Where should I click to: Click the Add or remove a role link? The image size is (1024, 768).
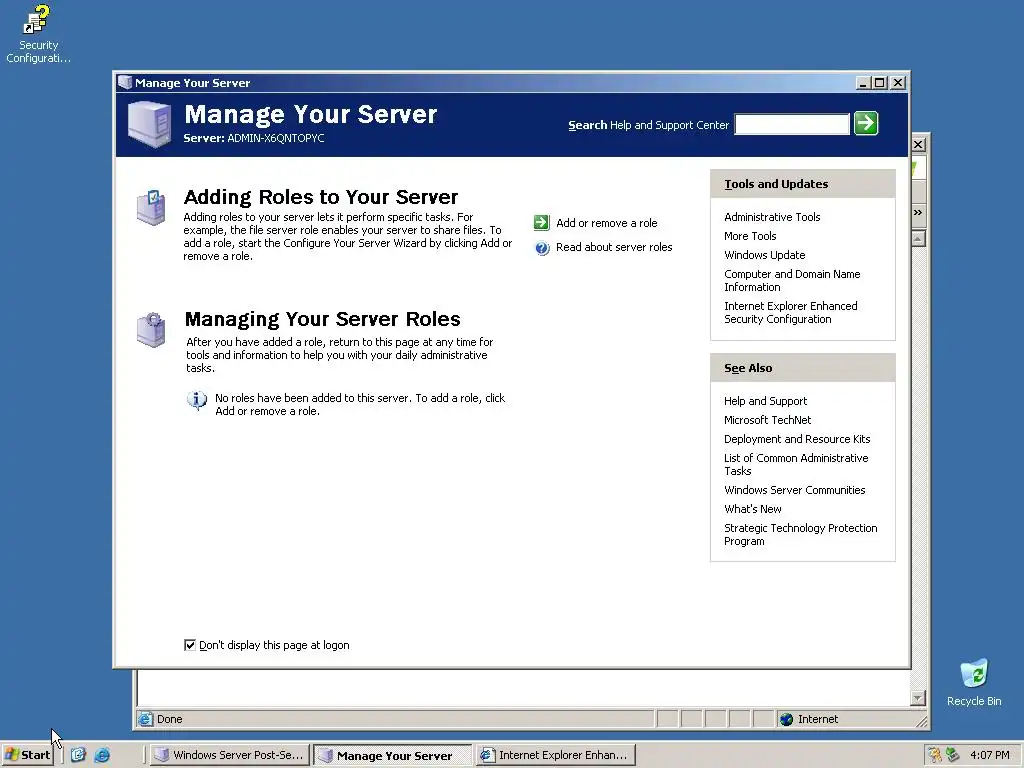pyautogui.click(x=607, y=223)
